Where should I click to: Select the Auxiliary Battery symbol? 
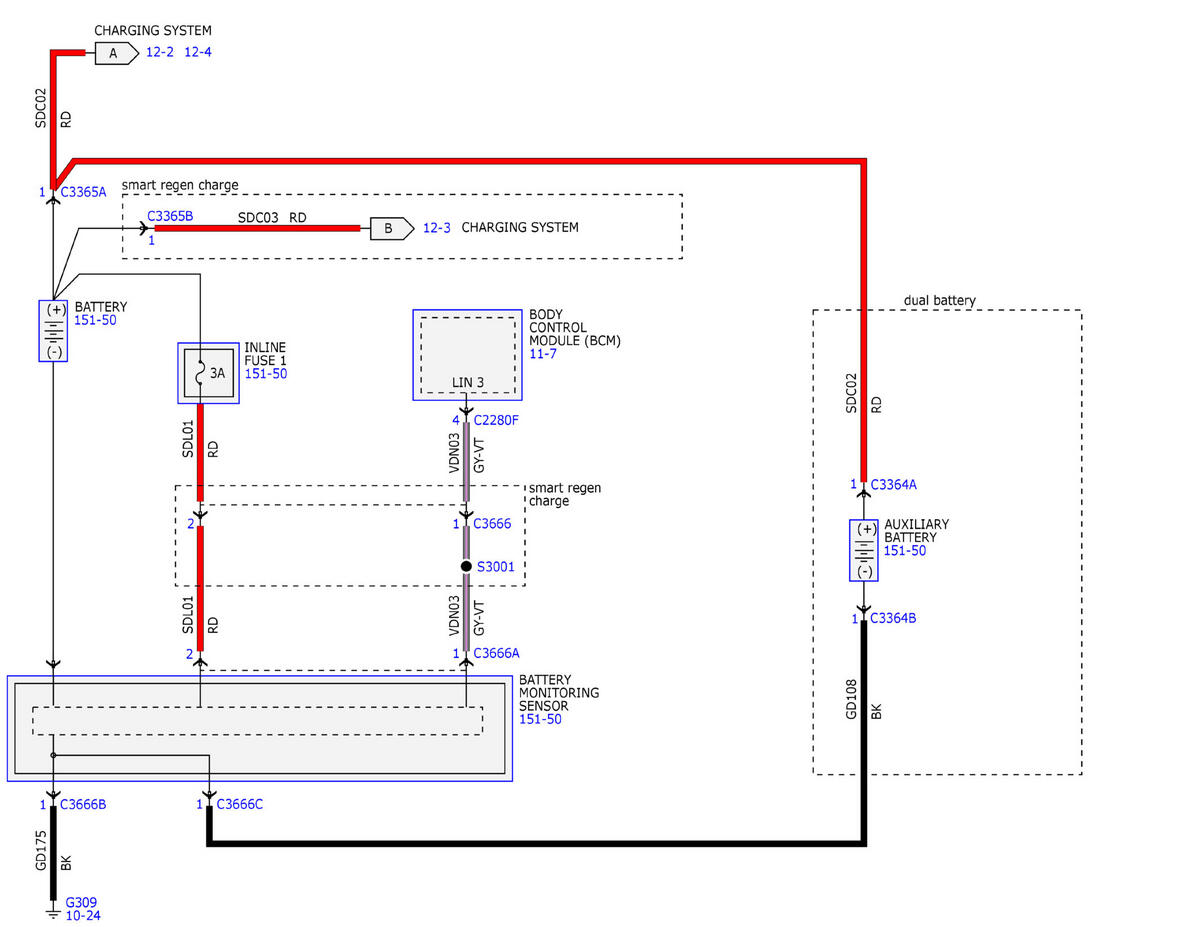(864, 550)
